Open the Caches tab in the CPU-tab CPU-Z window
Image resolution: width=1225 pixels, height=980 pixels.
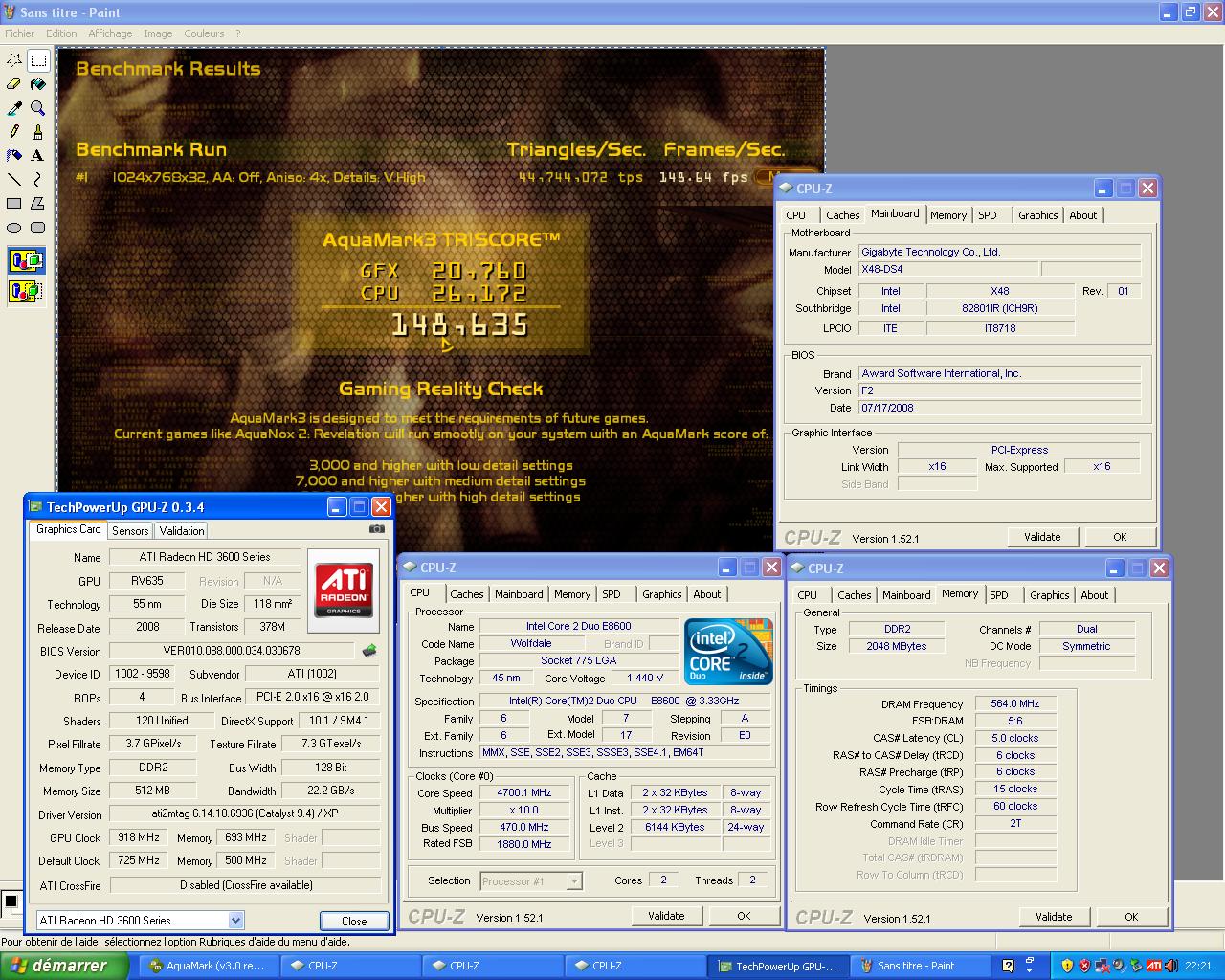pyautogui.click(x=467, y=594)
